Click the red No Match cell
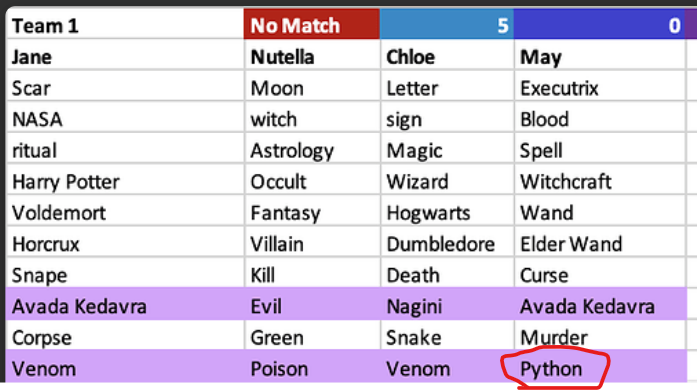697x390 pixels. [312, 24]
